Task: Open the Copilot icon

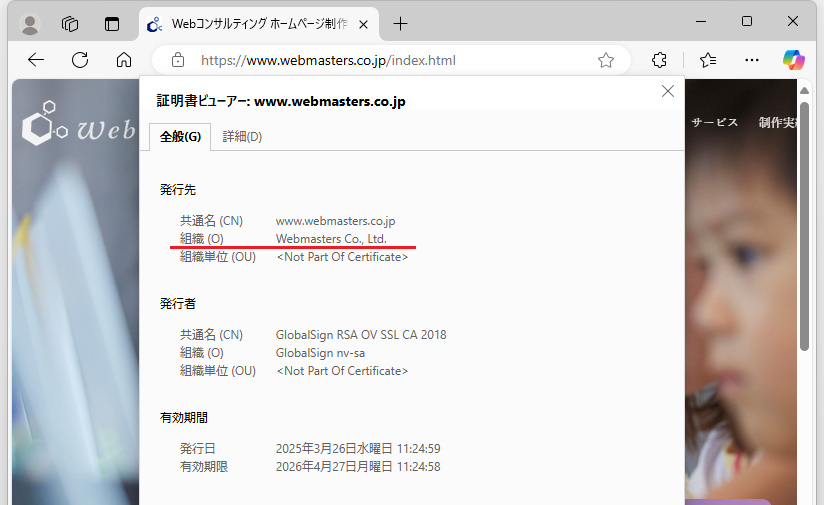Action: [794, 60]
